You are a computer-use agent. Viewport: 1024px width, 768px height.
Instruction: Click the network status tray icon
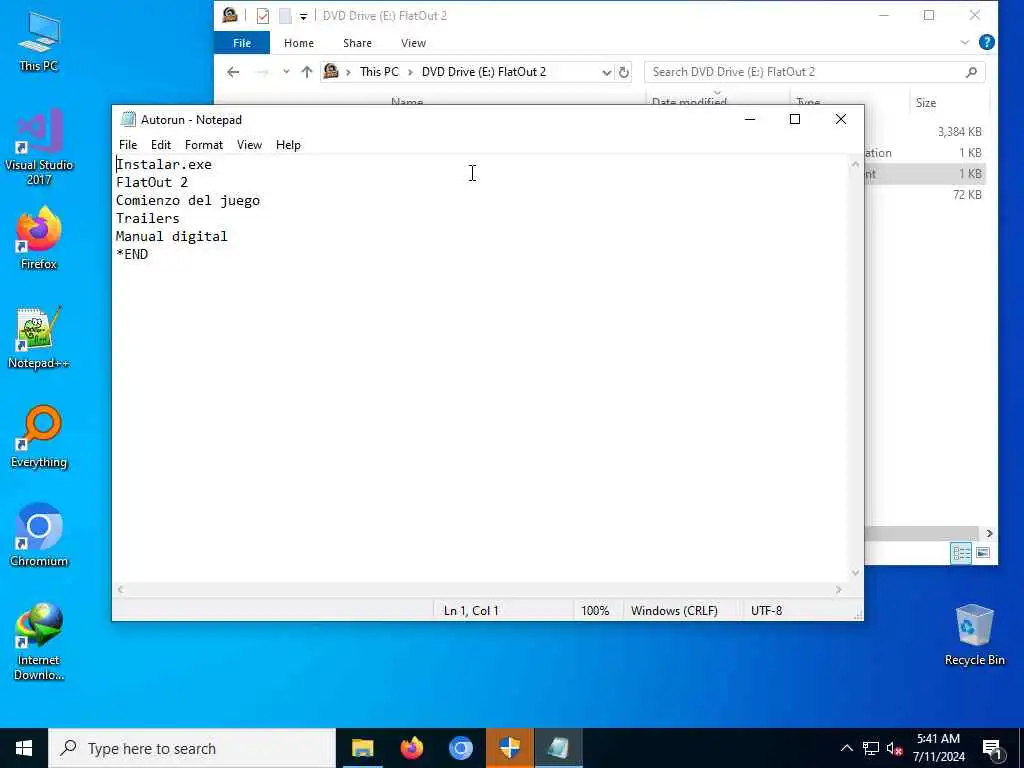871,748
